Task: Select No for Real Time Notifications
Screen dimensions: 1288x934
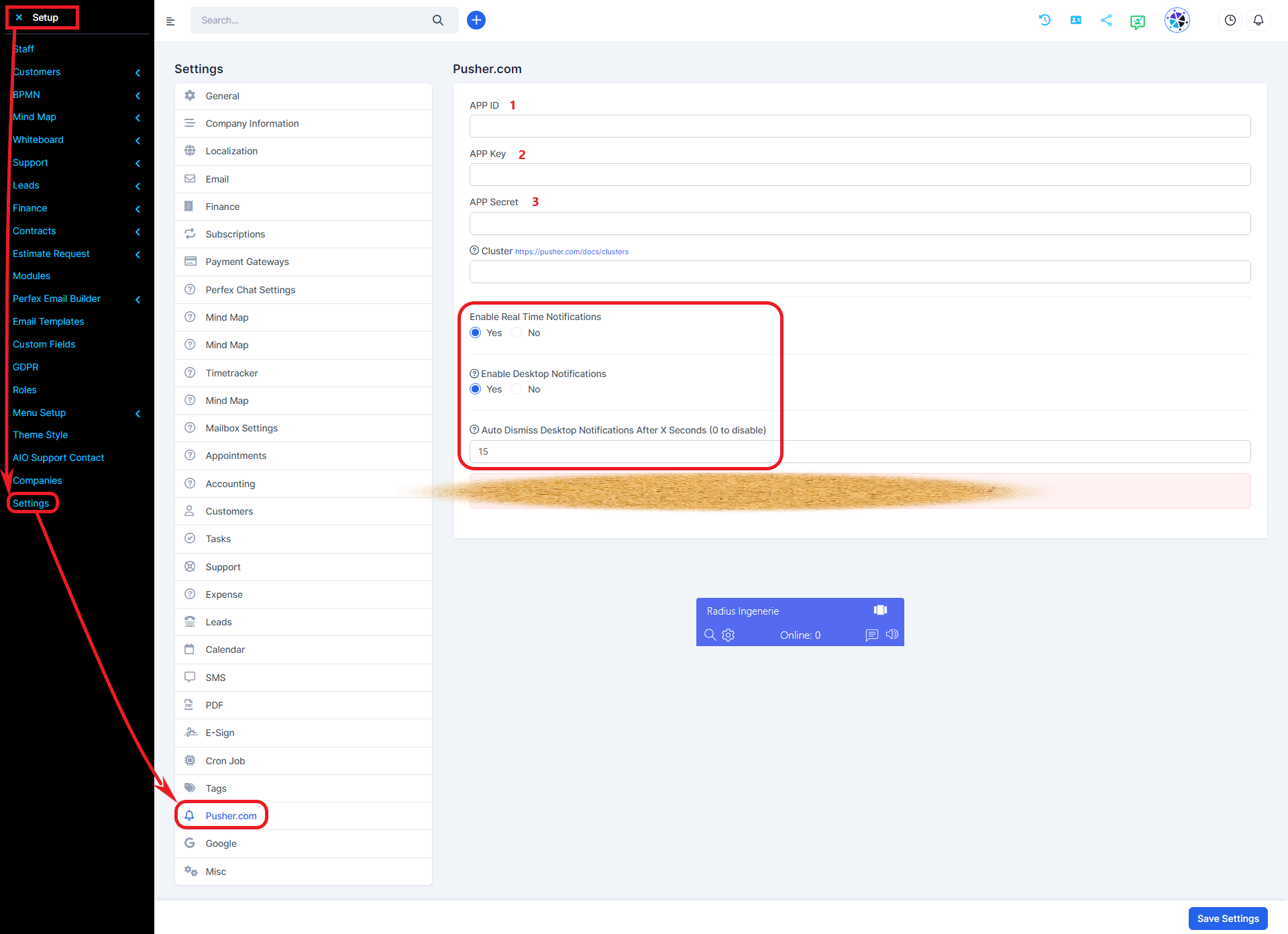Action: coord(517,333)
